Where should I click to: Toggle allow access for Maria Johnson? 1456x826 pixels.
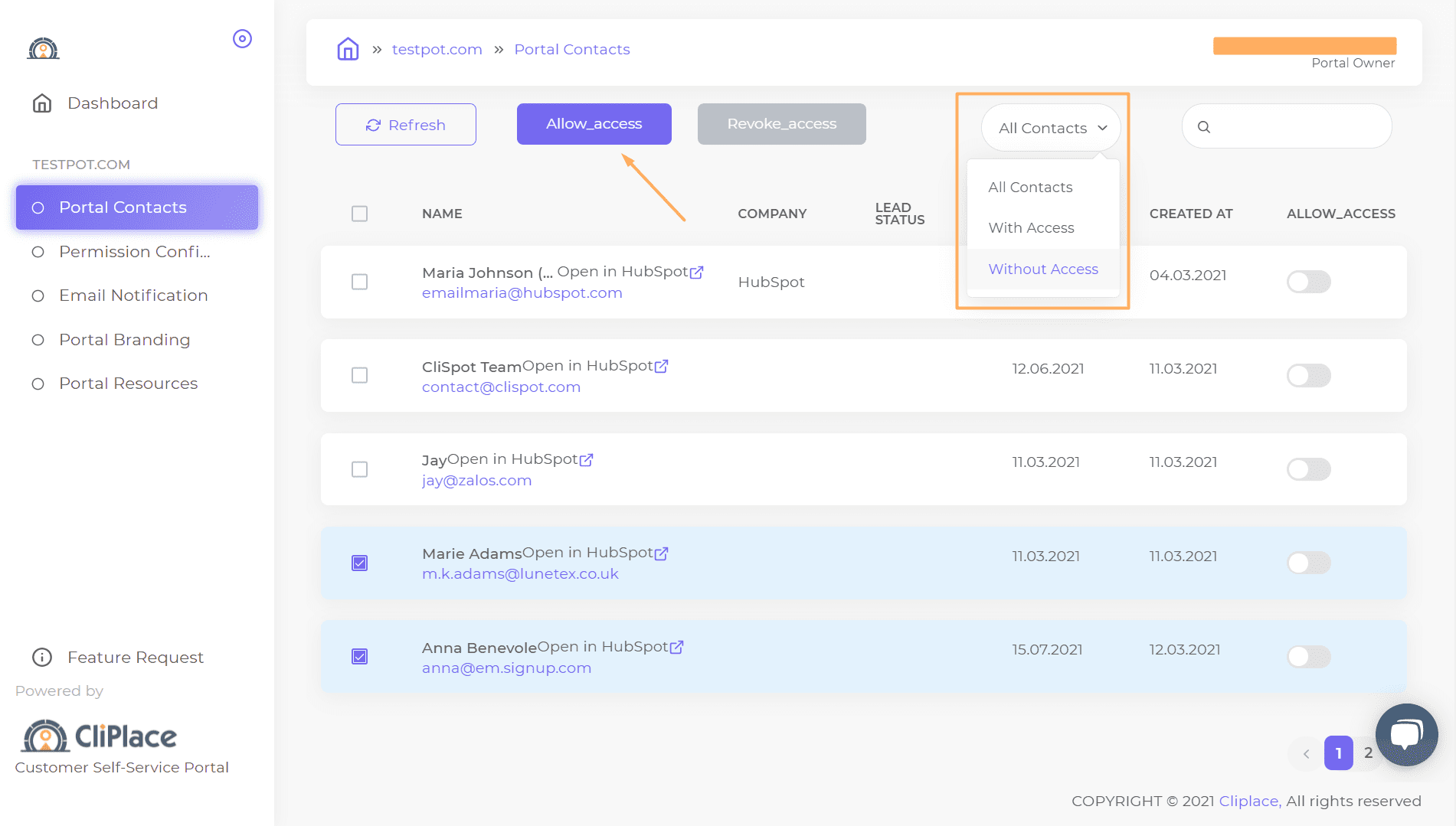click(1308, 282)
